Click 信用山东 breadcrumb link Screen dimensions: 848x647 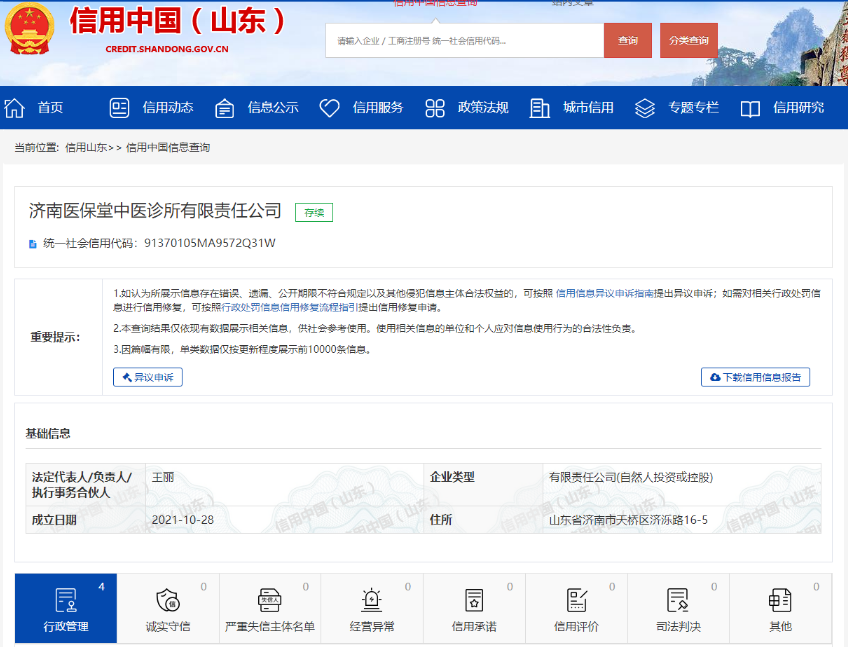click(x=87, y=148)
